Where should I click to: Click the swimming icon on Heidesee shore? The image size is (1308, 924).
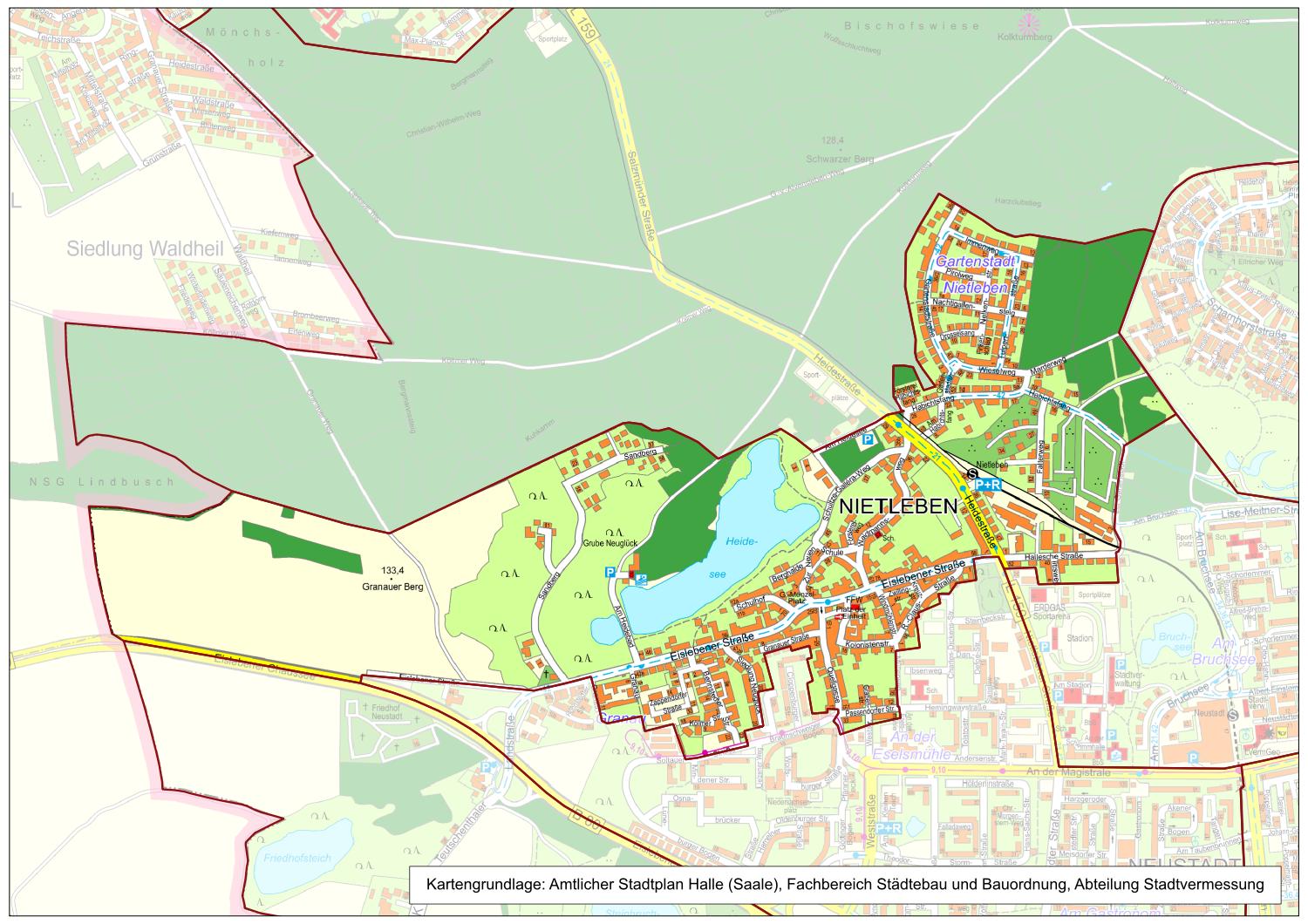pos(642,578)
